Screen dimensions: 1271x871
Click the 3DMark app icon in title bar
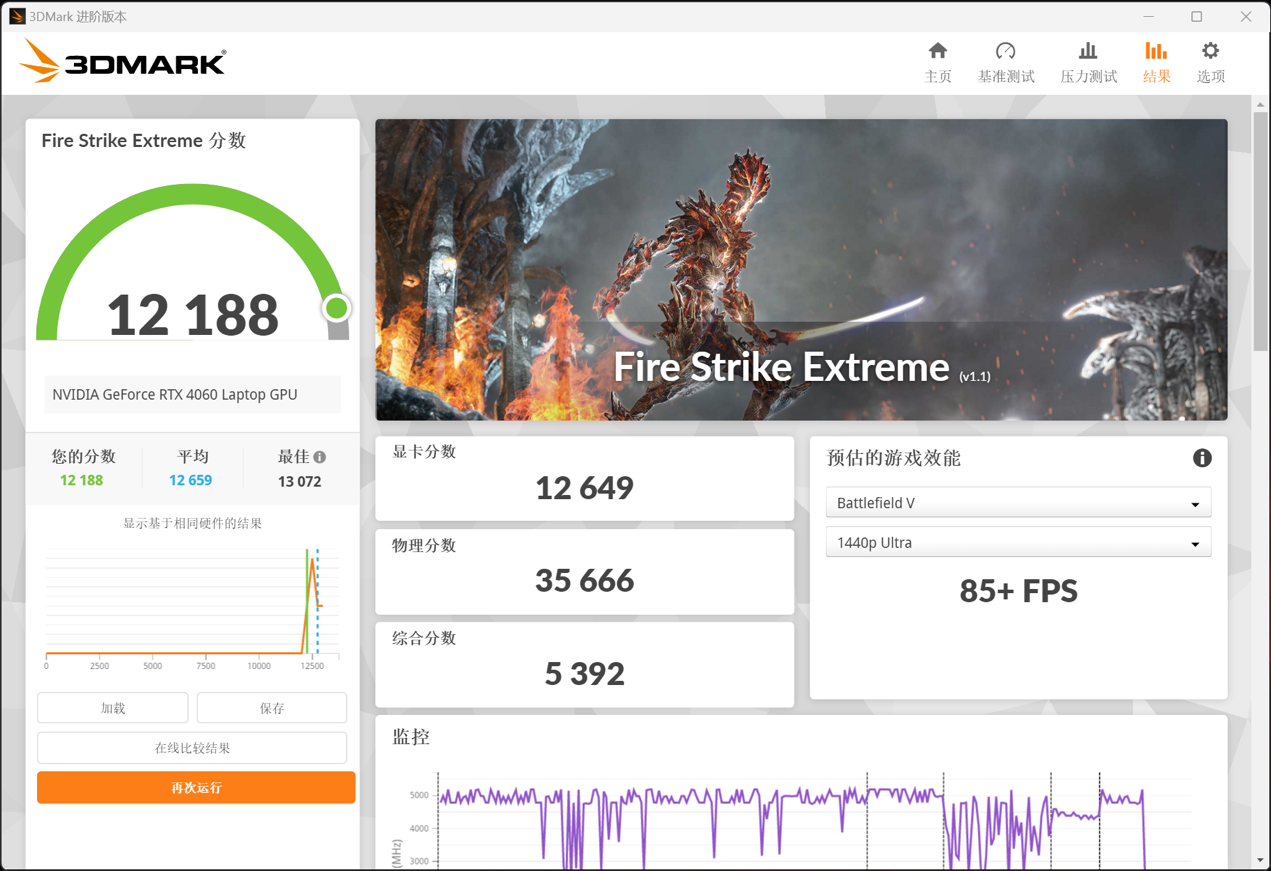pyautogui.click(x=16, y=16)
